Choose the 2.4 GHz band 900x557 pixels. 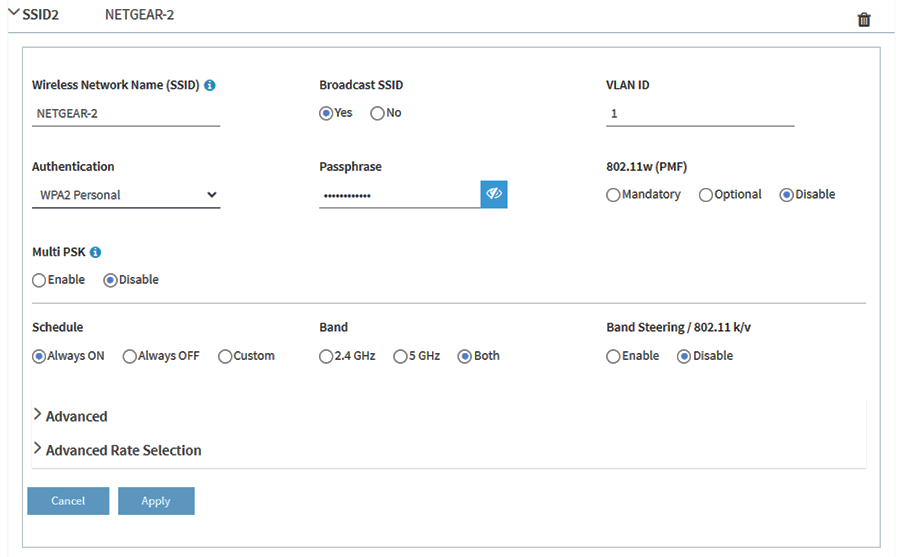(326, 356)
